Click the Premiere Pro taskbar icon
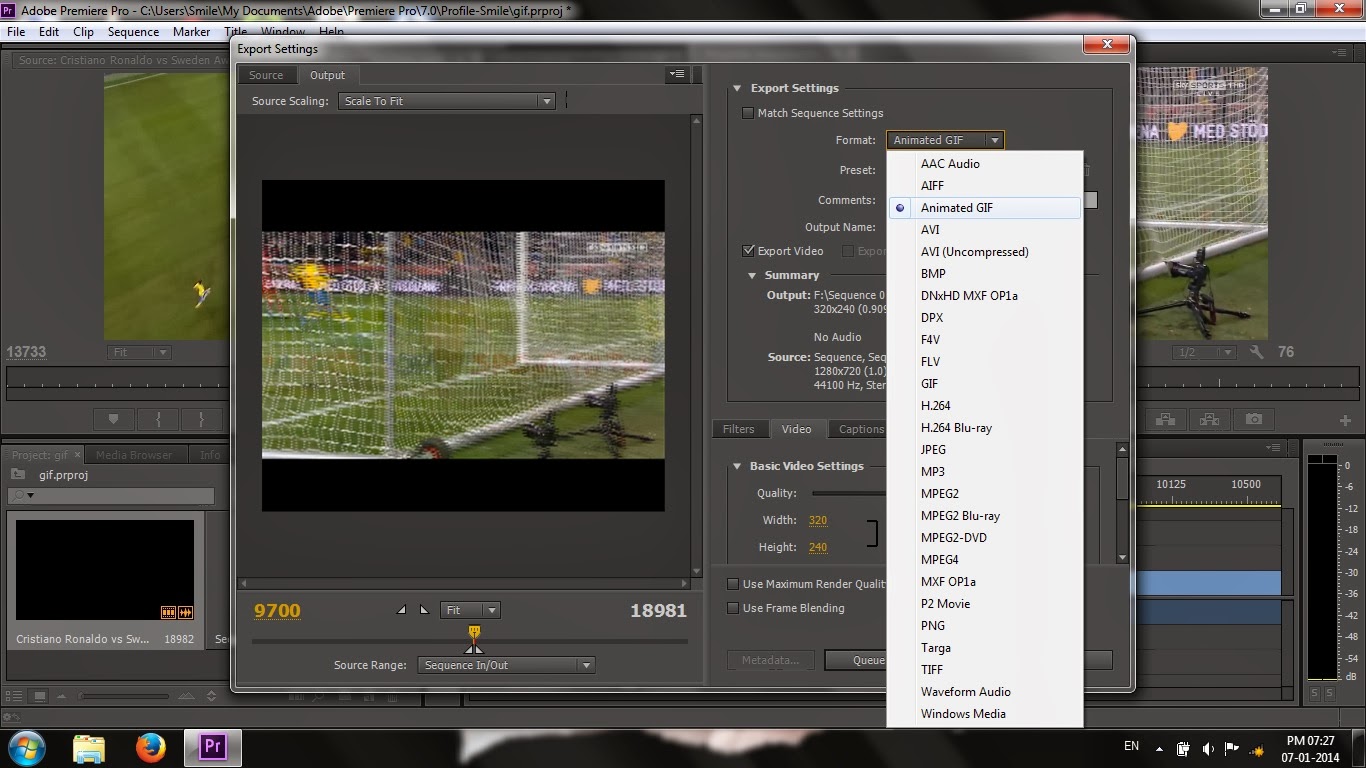 (x=212, y=747)
